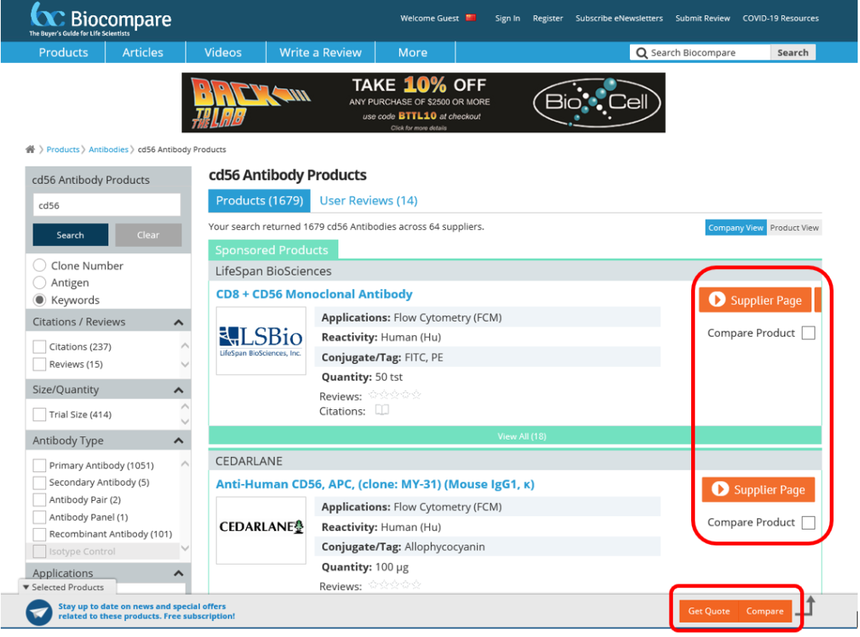The width and height of the screenshot is (860, 637).
Task: Check Compare Product for CD8 + CD56 antibody
Action: 808,333
